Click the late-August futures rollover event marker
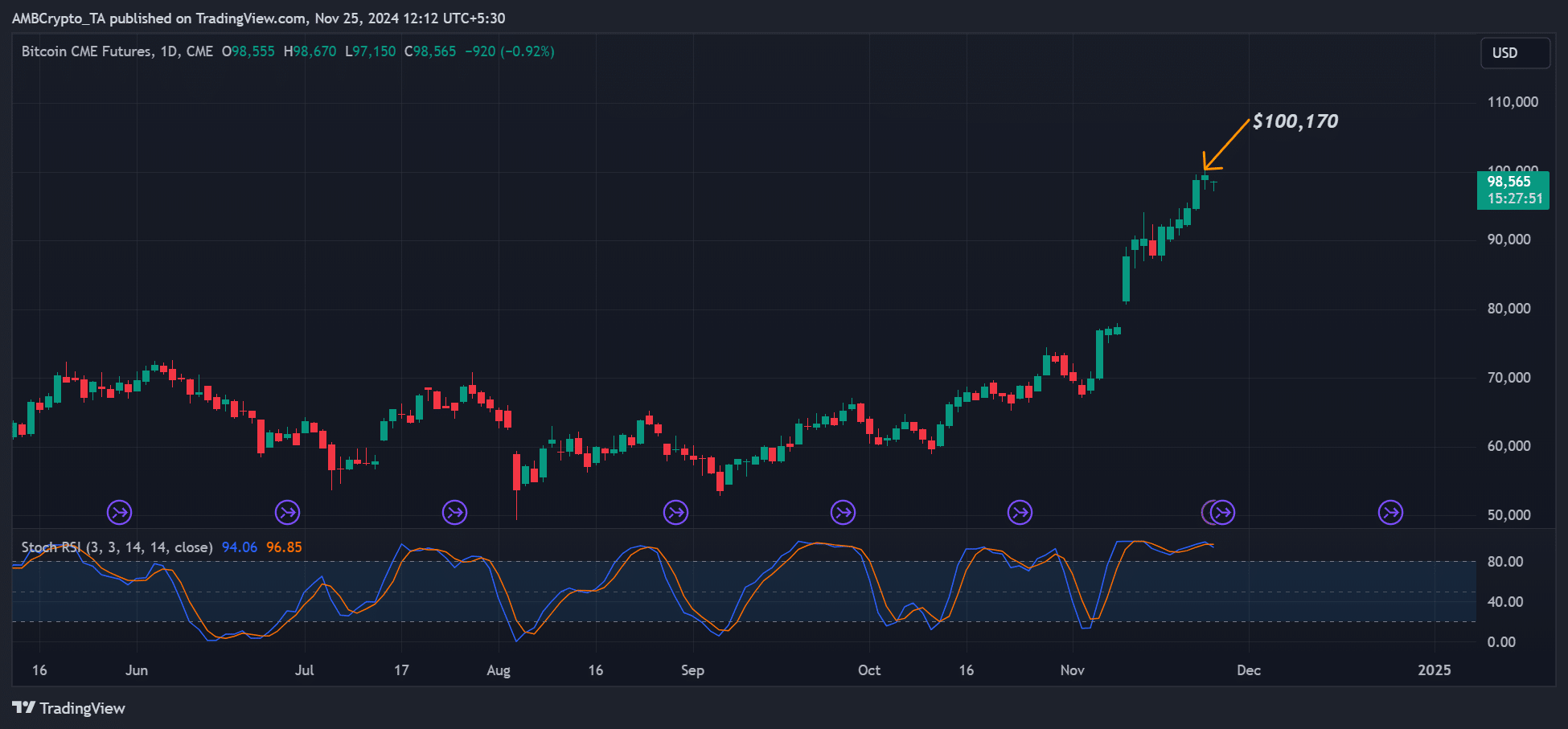 tap(675, 512)
